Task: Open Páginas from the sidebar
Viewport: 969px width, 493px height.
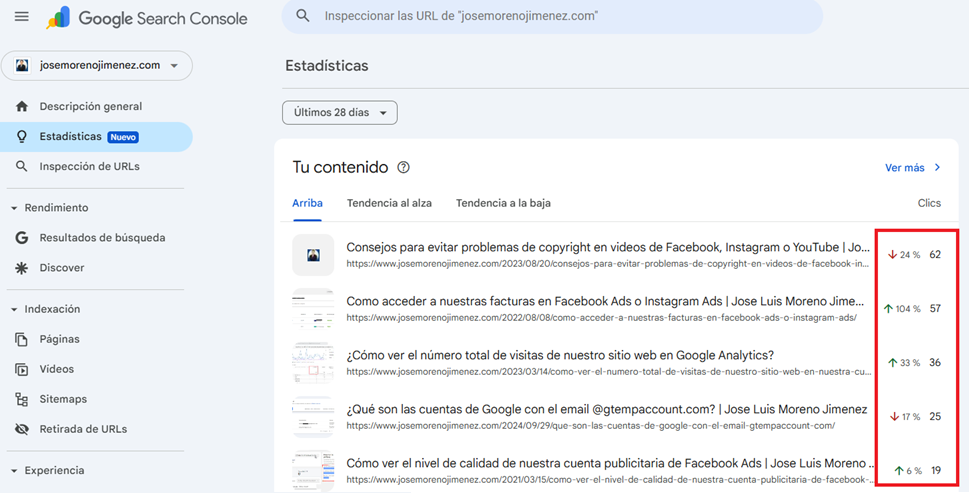Action: point(59,339)
